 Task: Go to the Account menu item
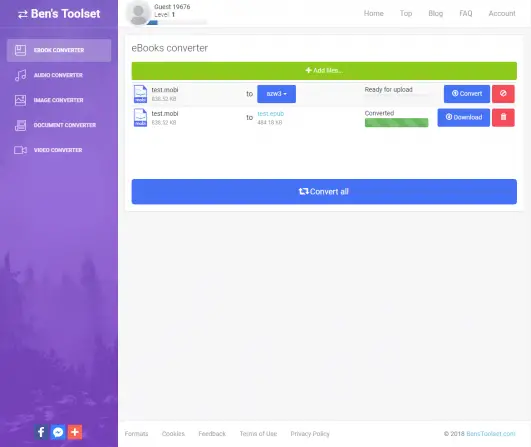tap(502, 14)
